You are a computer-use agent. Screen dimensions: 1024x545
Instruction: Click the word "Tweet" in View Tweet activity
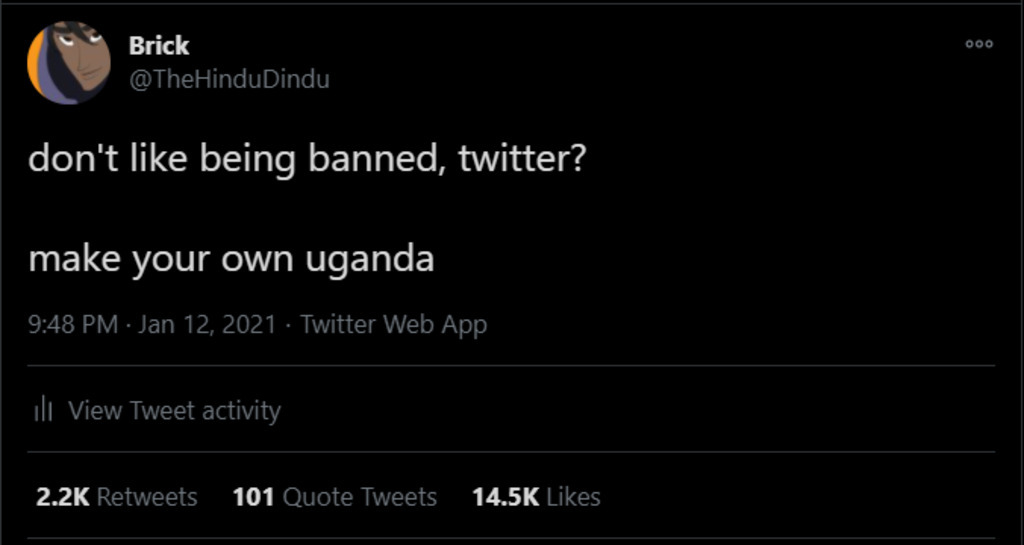point(162,410)
